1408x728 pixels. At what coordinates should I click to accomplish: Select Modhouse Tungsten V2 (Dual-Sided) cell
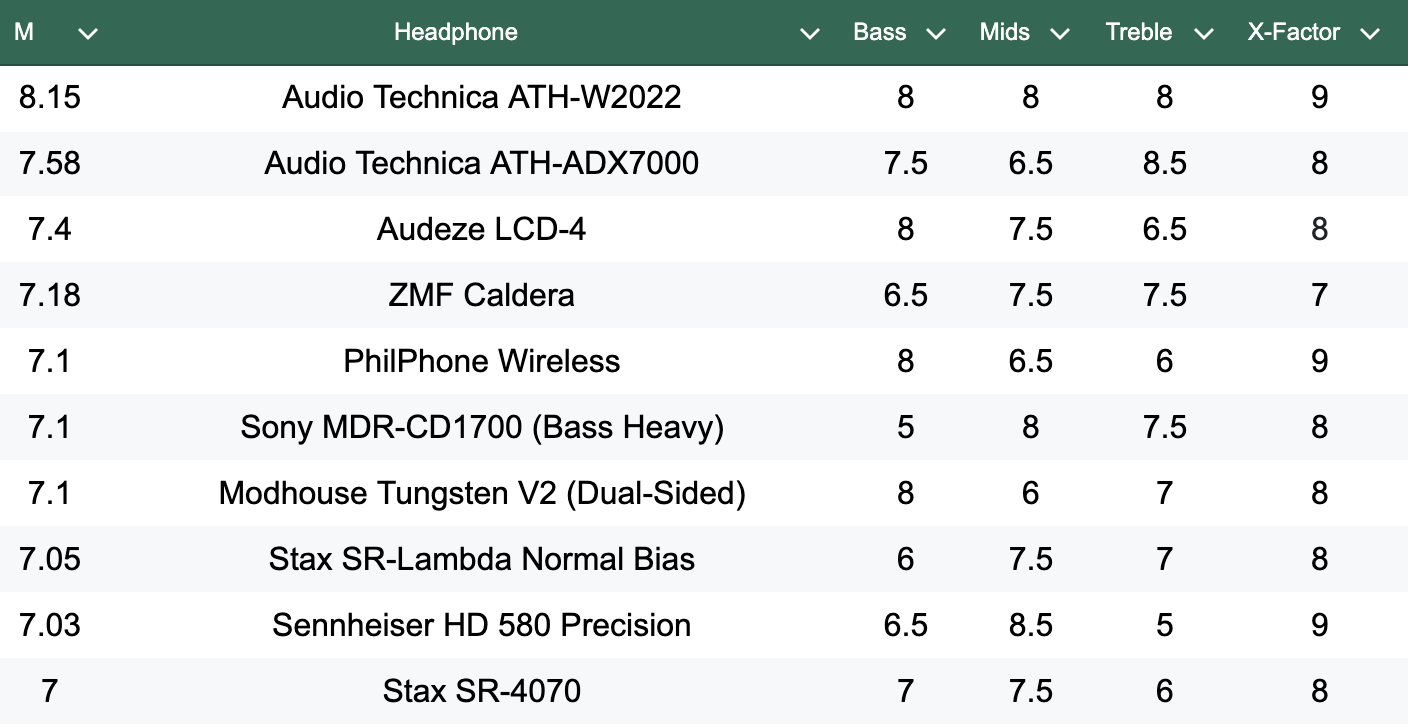[x=481, y=493]
